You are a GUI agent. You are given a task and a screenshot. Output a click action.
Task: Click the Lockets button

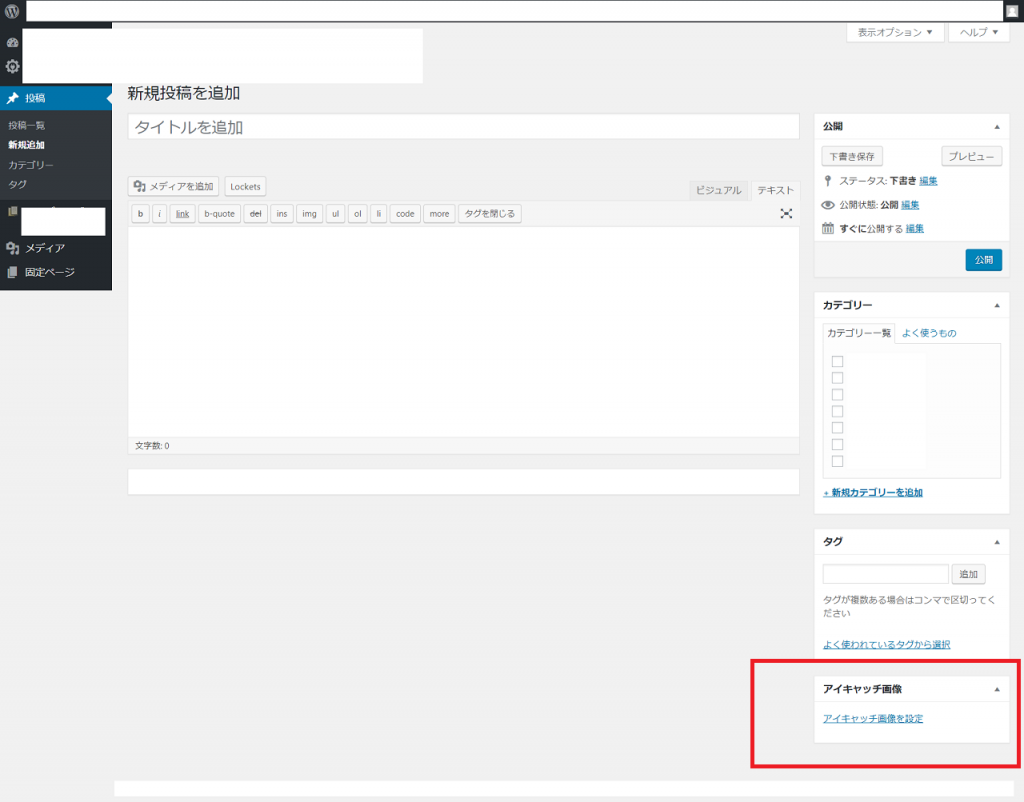246,186
